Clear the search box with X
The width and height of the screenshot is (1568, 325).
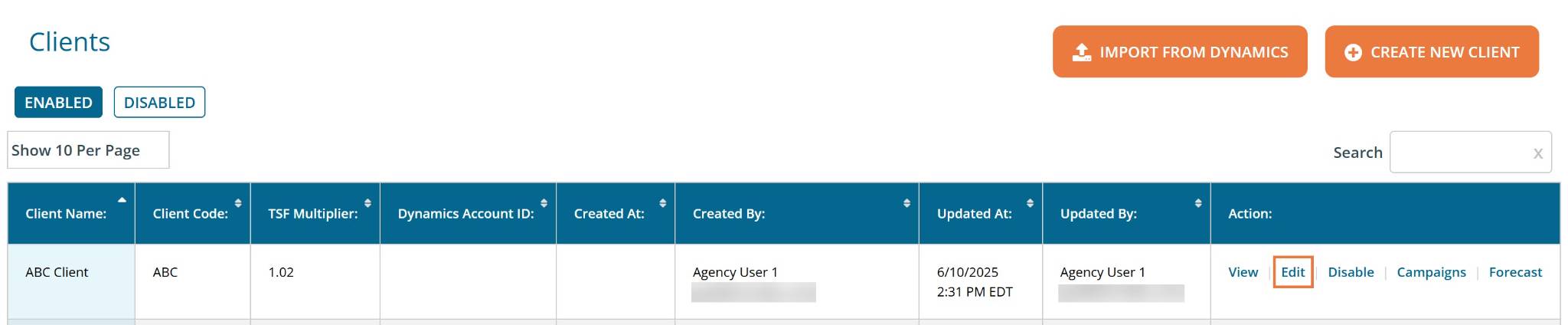(1537, 153)
